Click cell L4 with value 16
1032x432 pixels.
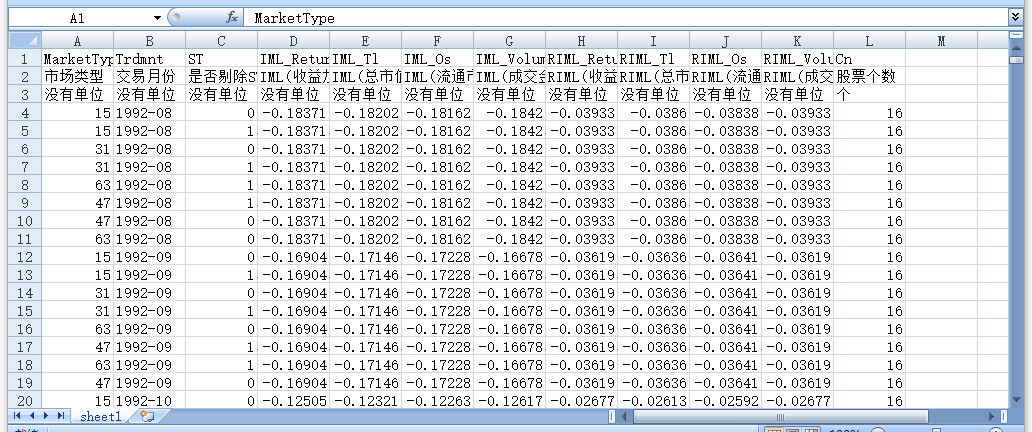(869, 113)
